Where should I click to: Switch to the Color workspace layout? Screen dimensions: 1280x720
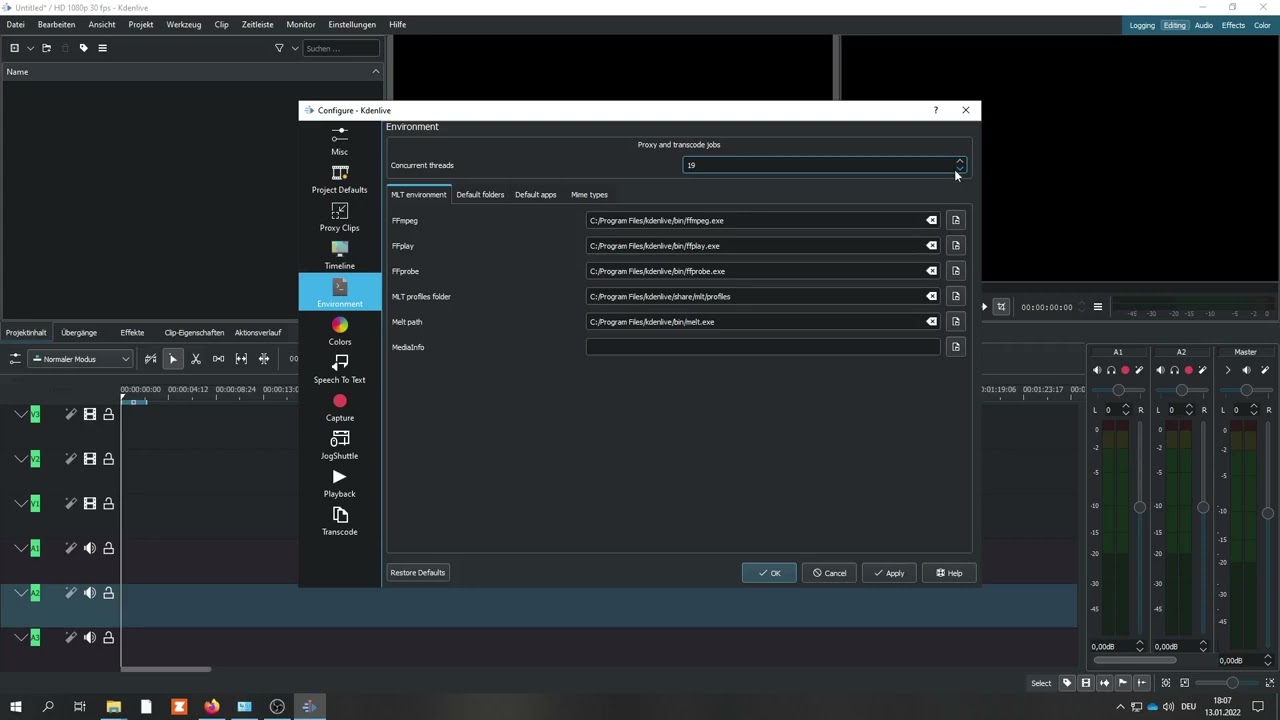click(1262, 25)
